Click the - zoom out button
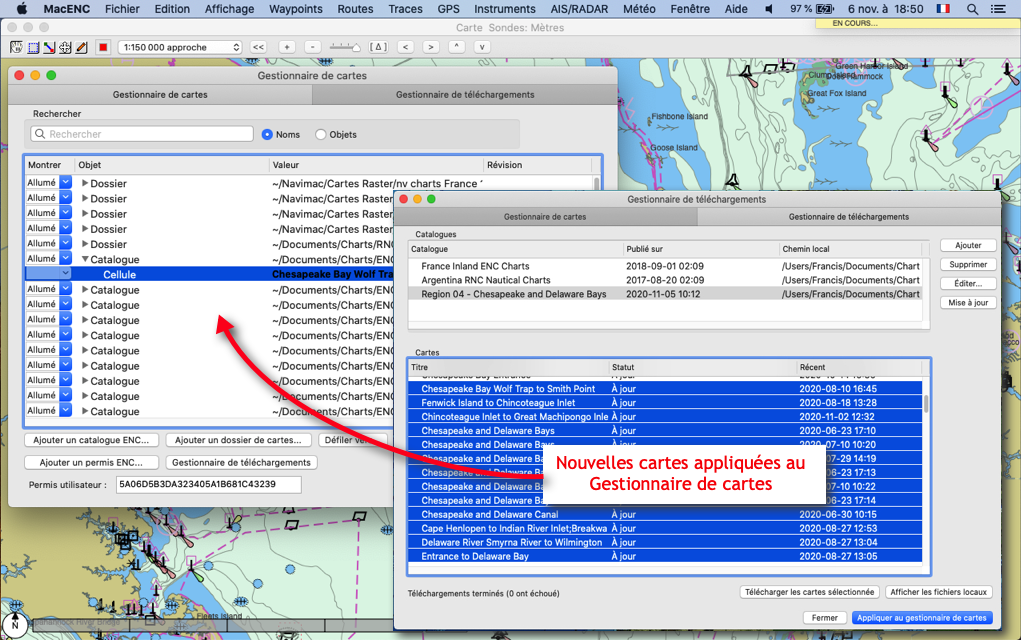This screenshot has width=1021, height=640. pyautogui.click(x=313, y=47)
